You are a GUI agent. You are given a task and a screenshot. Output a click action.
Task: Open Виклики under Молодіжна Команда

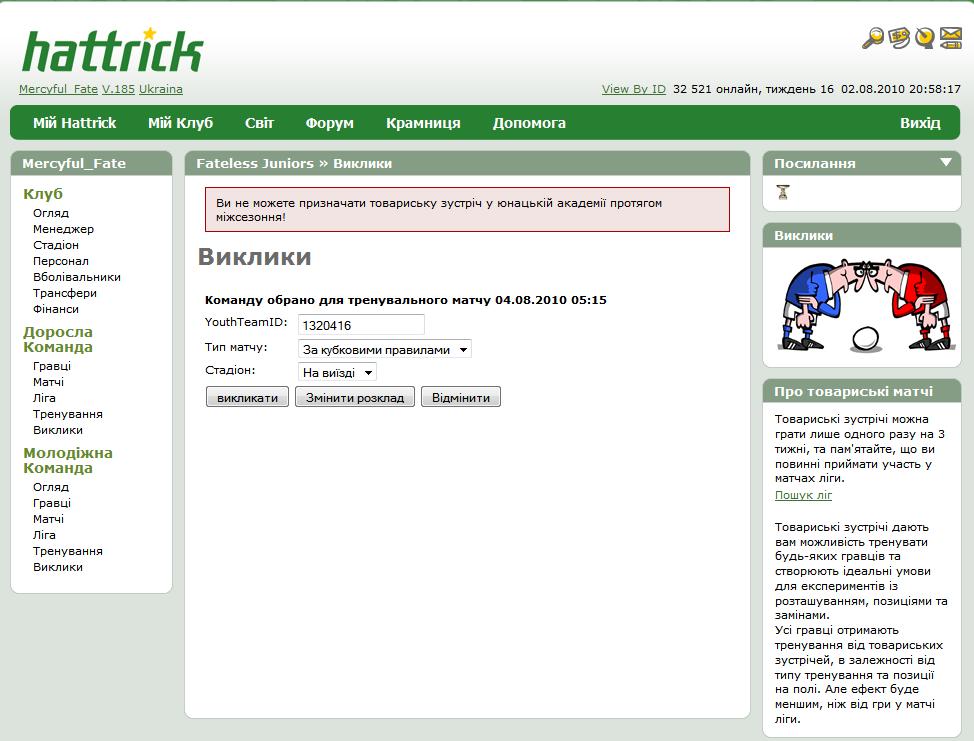tap(58, 567)
